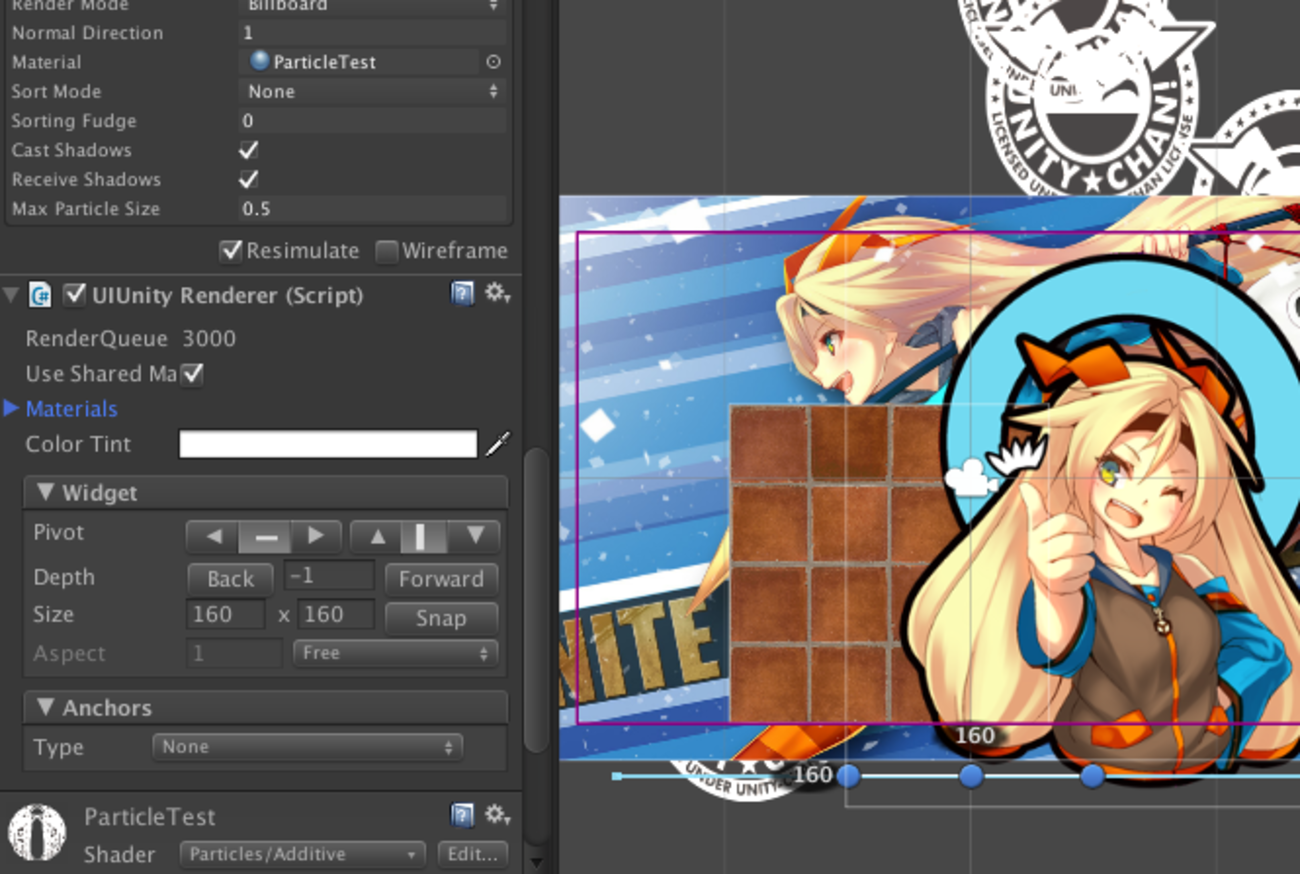Click the Forward depth button

pos(441,579)
